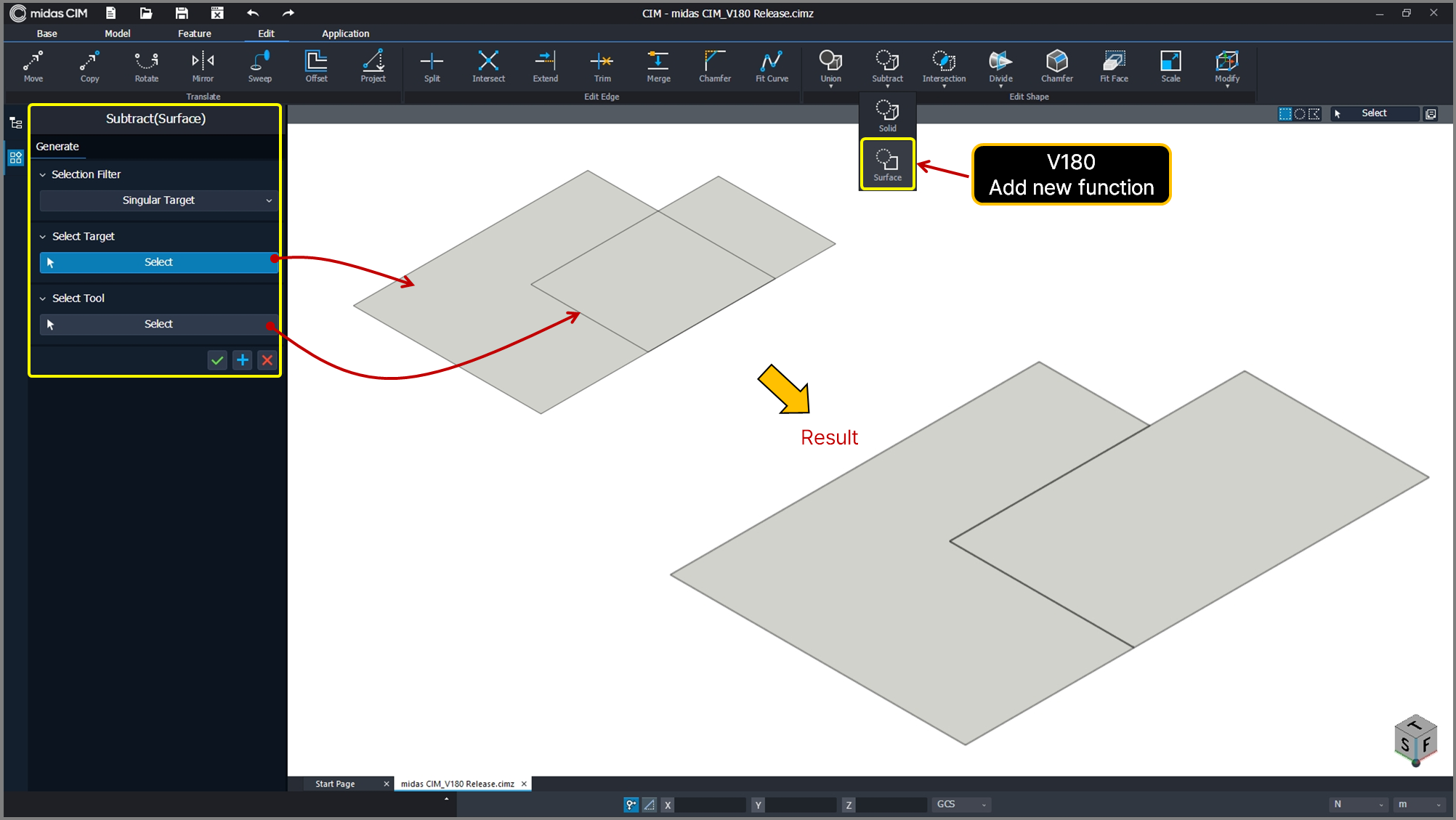This screenshot has height=820, width=1456.
Task: Click Select button under Select Target
Action: 158,262
